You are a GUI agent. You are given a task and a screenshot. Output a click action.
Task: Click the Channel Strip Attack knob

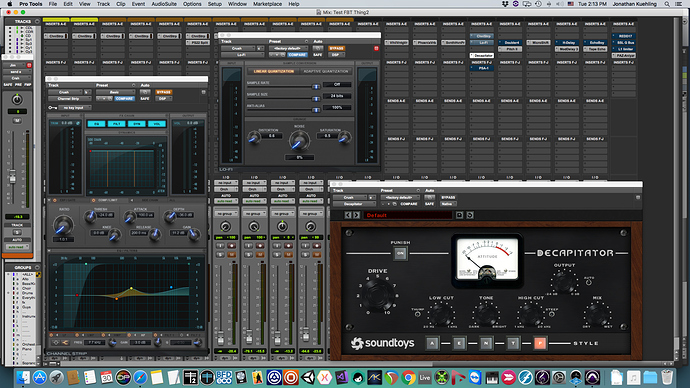pos(129,216)
